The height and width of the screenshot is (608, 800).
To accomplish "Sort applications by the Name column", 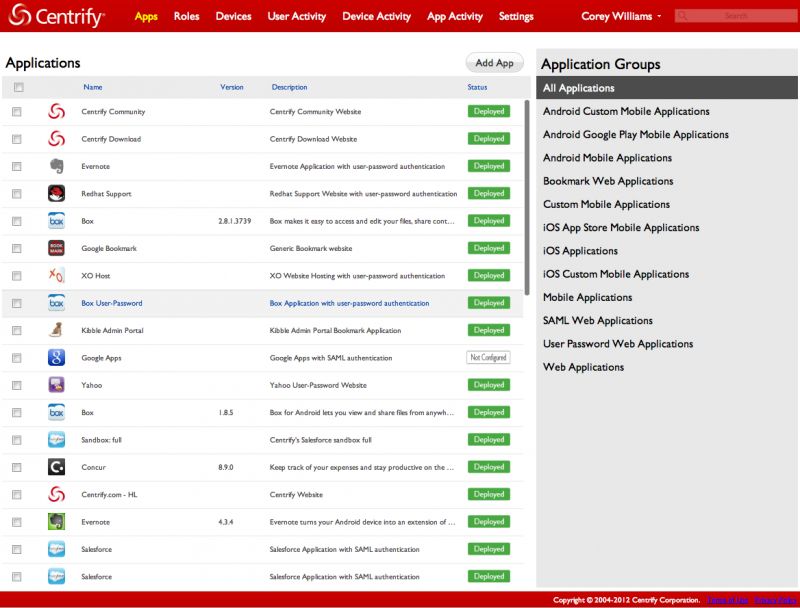I will [93, 87].
